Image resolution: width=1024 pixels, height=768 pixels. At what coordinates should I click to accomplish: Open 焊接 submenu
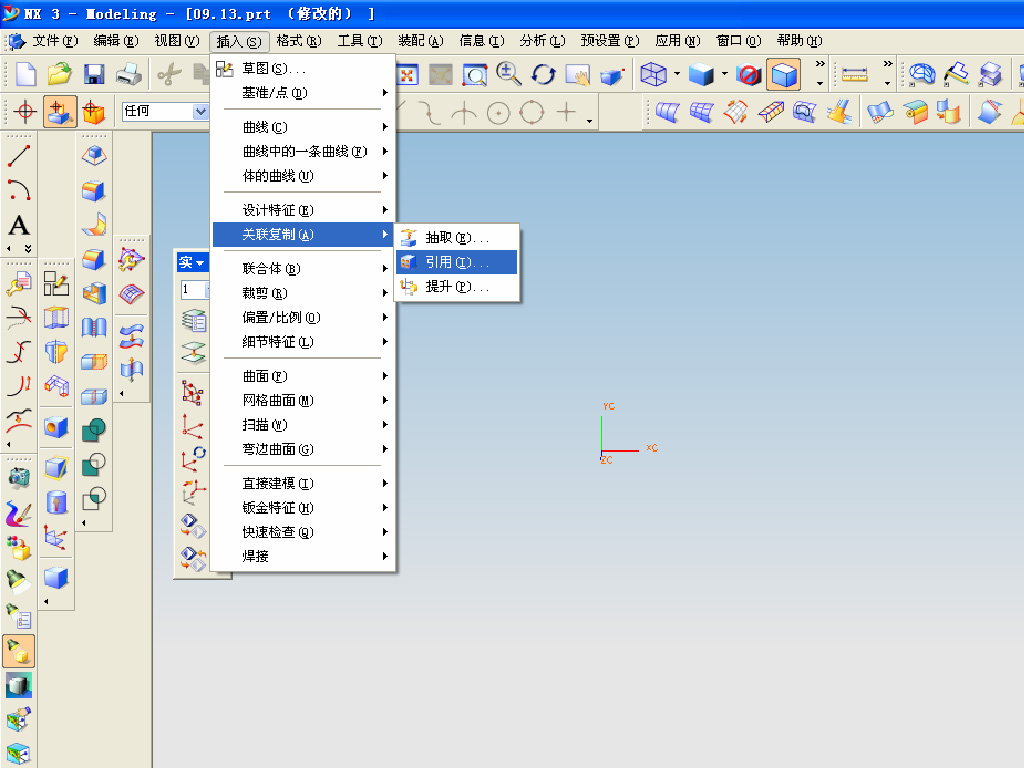[303, 556]
